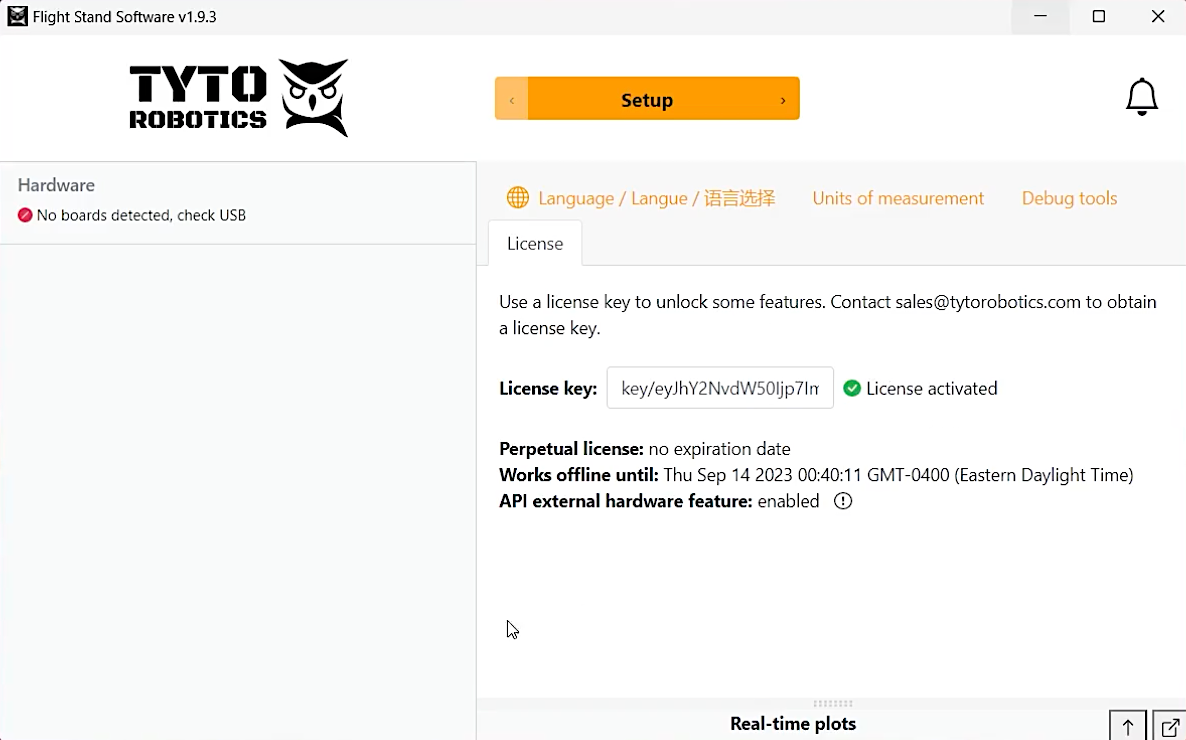Open Language / Langue selection

coord(656,198)
